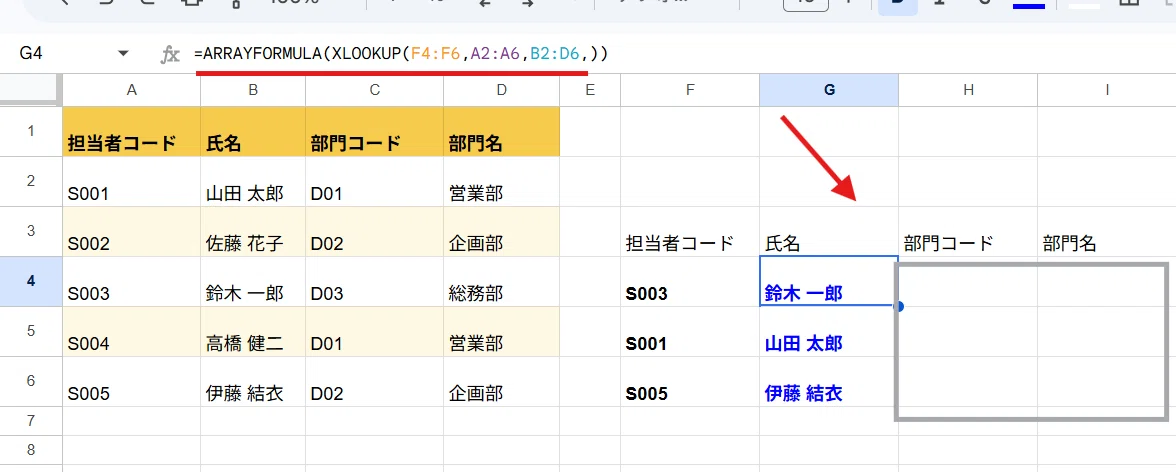
Task: Select column B header
Action: [x=253, y=90]
